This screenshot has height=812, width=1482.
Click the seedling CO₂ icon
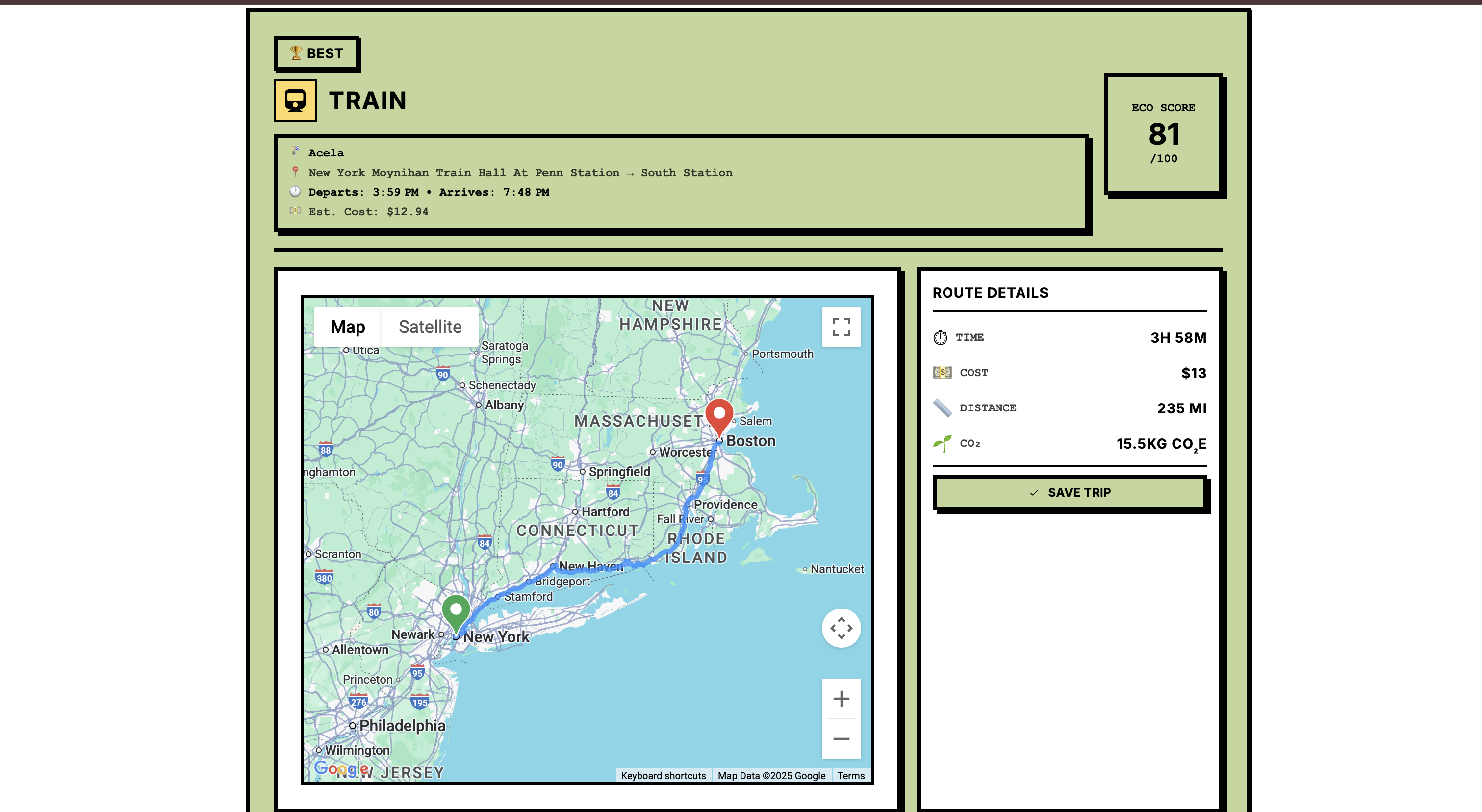point(942,443)
